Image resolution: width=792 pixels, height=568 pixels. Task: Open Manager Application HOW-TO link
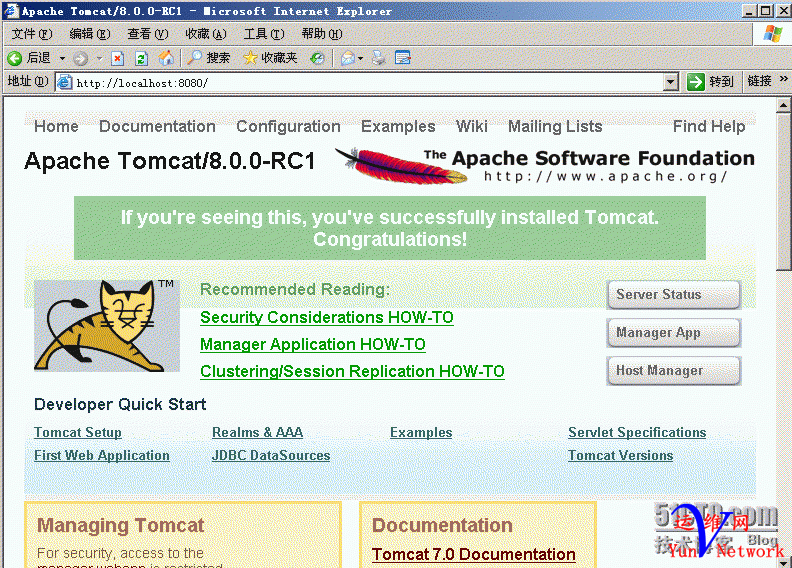click(x=313, y=344)
